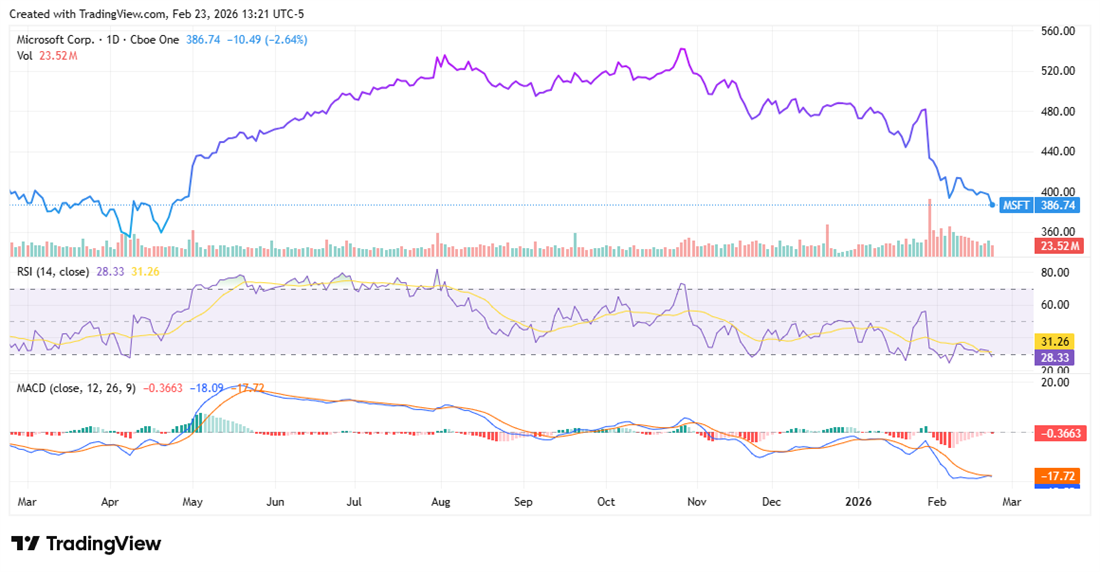Open the Microsoft Corp. symbol title
Image resolution: width=1100 pixels, height=572 pixels.
coord(59,40)
